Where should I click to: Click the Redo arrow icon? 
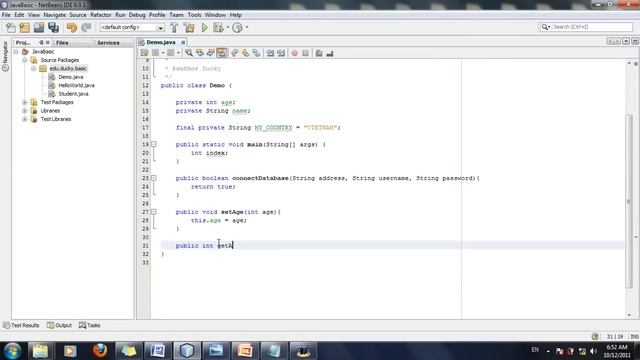tap(86, 27)
